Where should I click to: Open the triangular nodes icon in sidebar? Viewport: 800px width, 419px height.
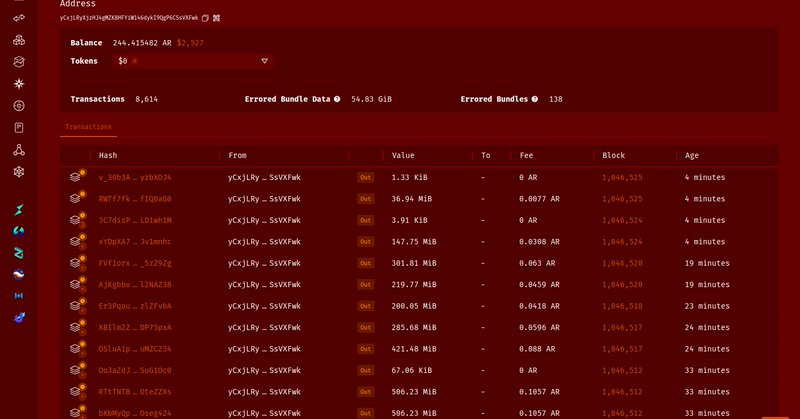(19, 150)
